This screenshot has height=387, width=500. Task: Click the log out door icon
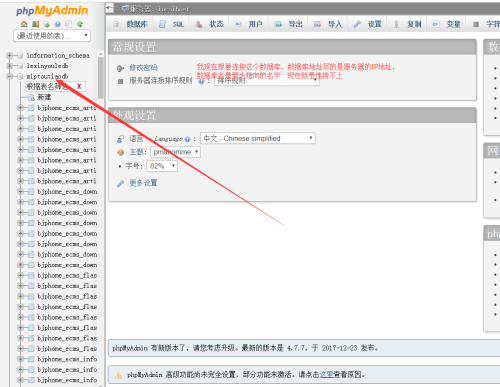[x=35, y=24]
